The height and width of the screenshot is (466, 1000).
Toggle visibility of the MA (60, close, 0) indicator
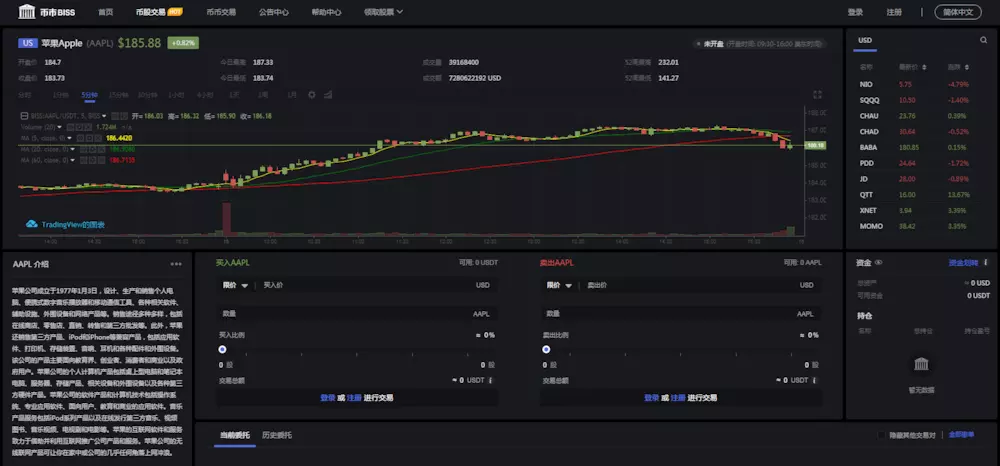pos(84,160)
